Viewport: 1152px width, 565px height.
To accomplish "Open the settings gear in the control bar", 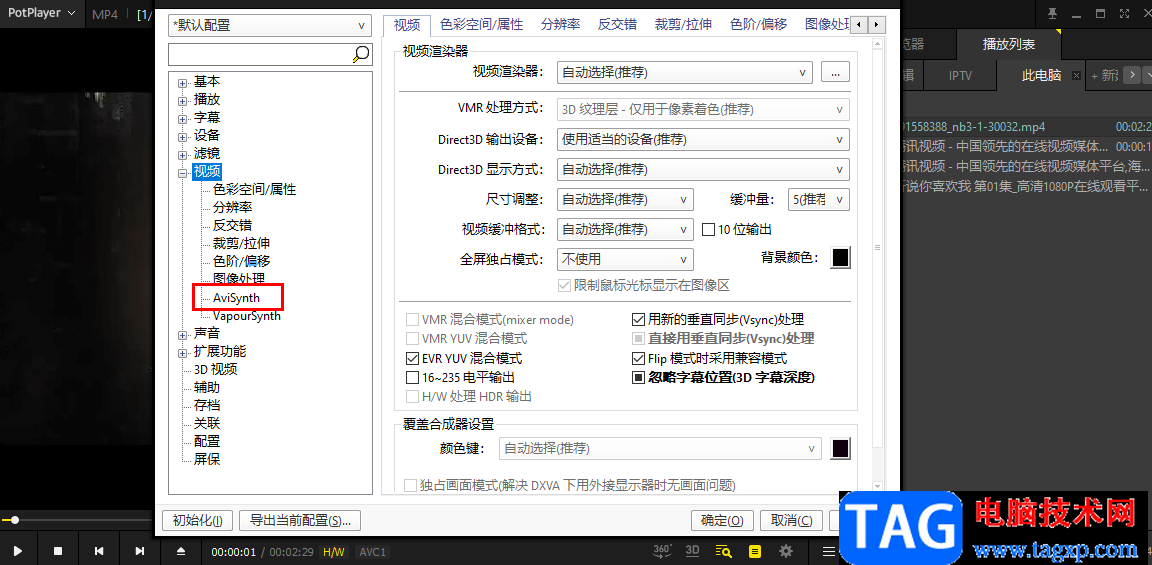I will [786, 551].
